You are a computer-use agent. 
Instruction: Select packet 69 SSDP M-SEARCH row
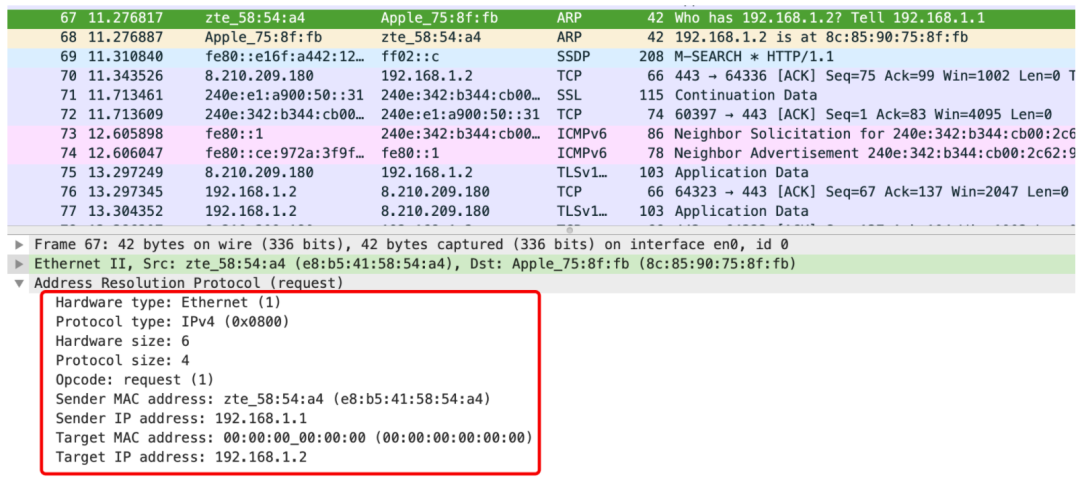coord(541,56)
